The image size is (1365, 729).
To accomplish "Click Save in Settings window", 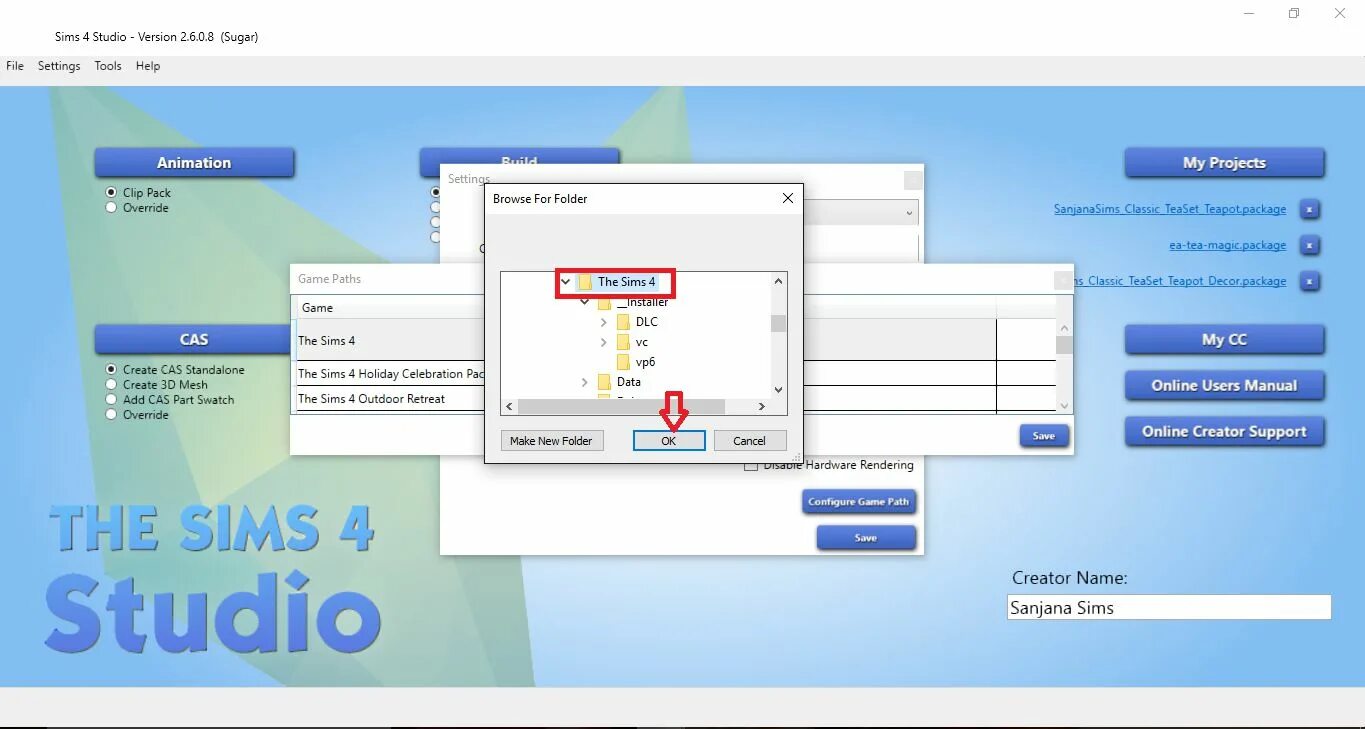I will point(866,538).
